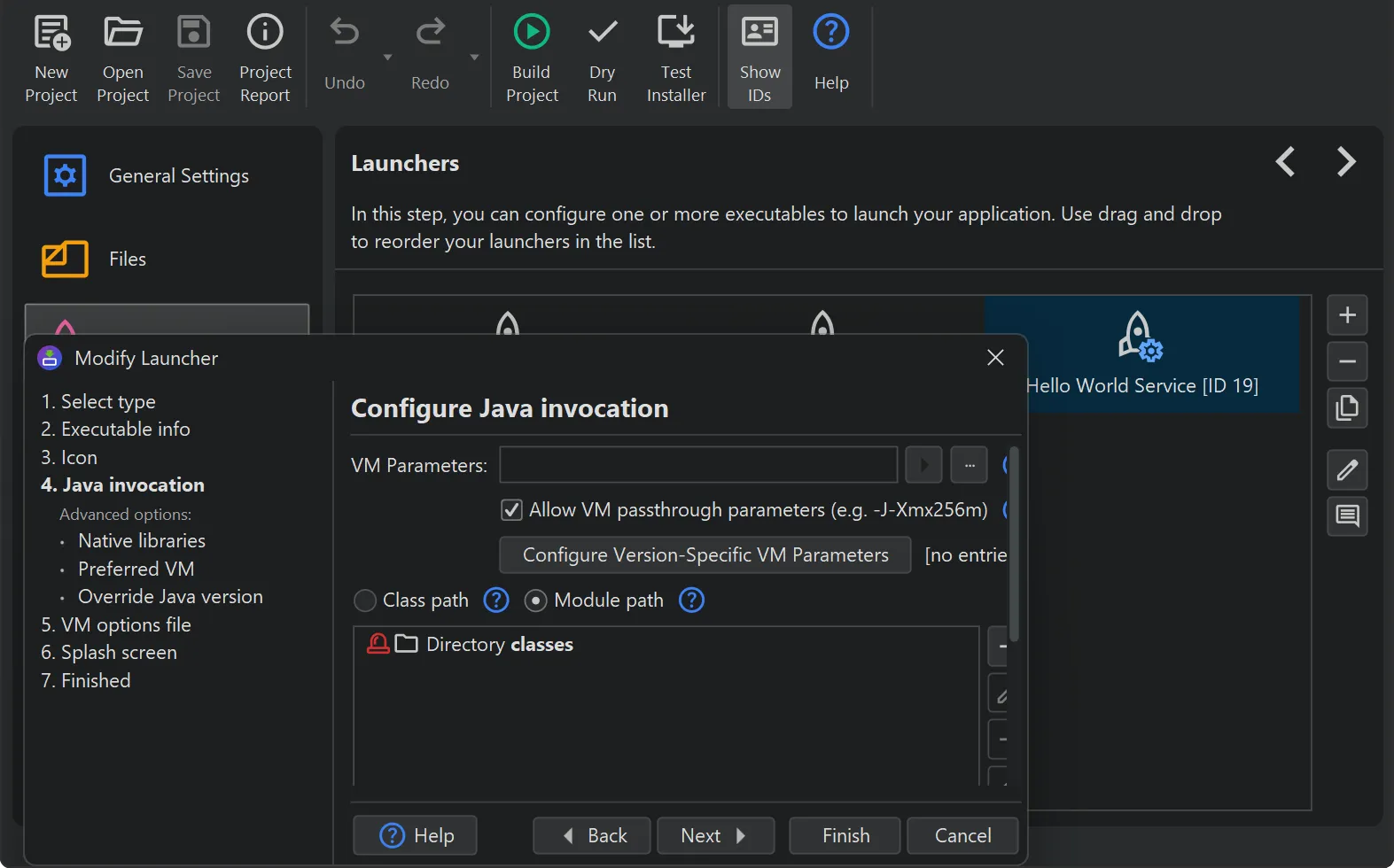Click the Finish button
This screenshot has width=1394, height=868.
tap(845, 835)
